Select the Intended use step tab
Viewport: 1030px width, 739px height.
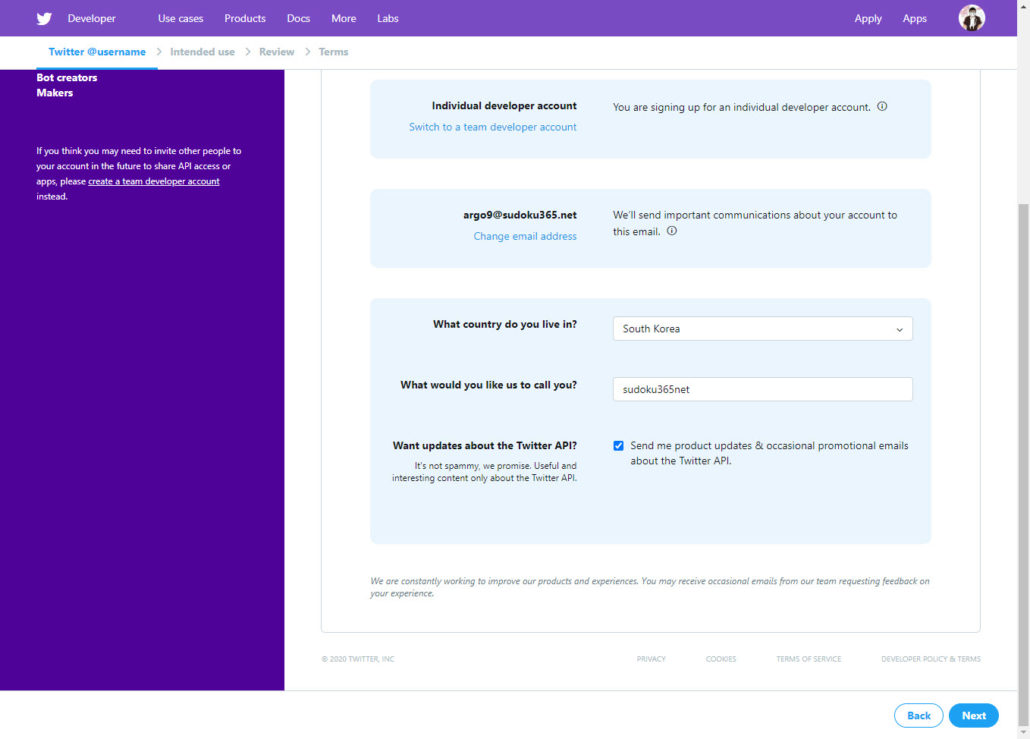pos(202,52)
